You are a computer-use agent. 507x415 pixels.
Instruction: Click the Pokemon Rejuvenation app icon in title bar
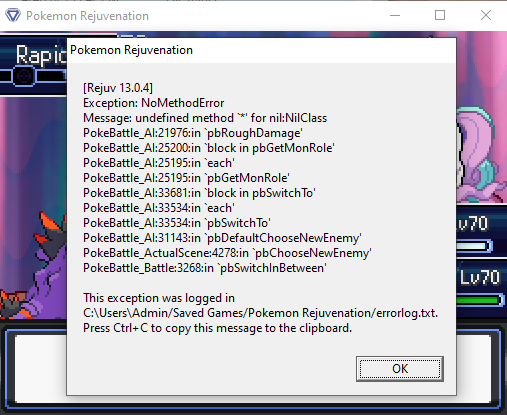pyautogui.click(x=13, y=15)
